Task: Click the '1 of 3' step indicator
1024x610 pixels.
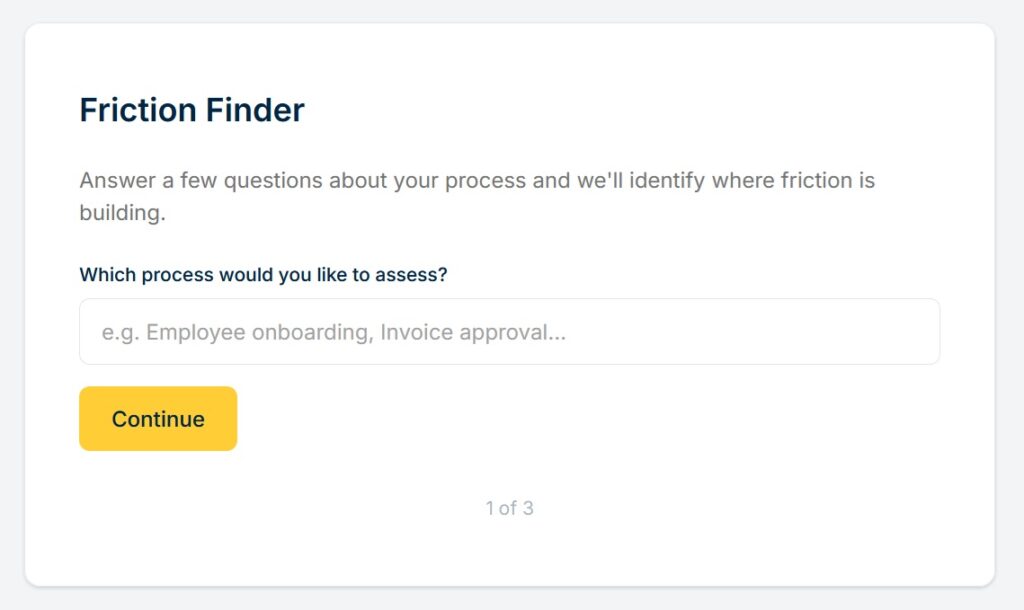Action: (509, 508)
